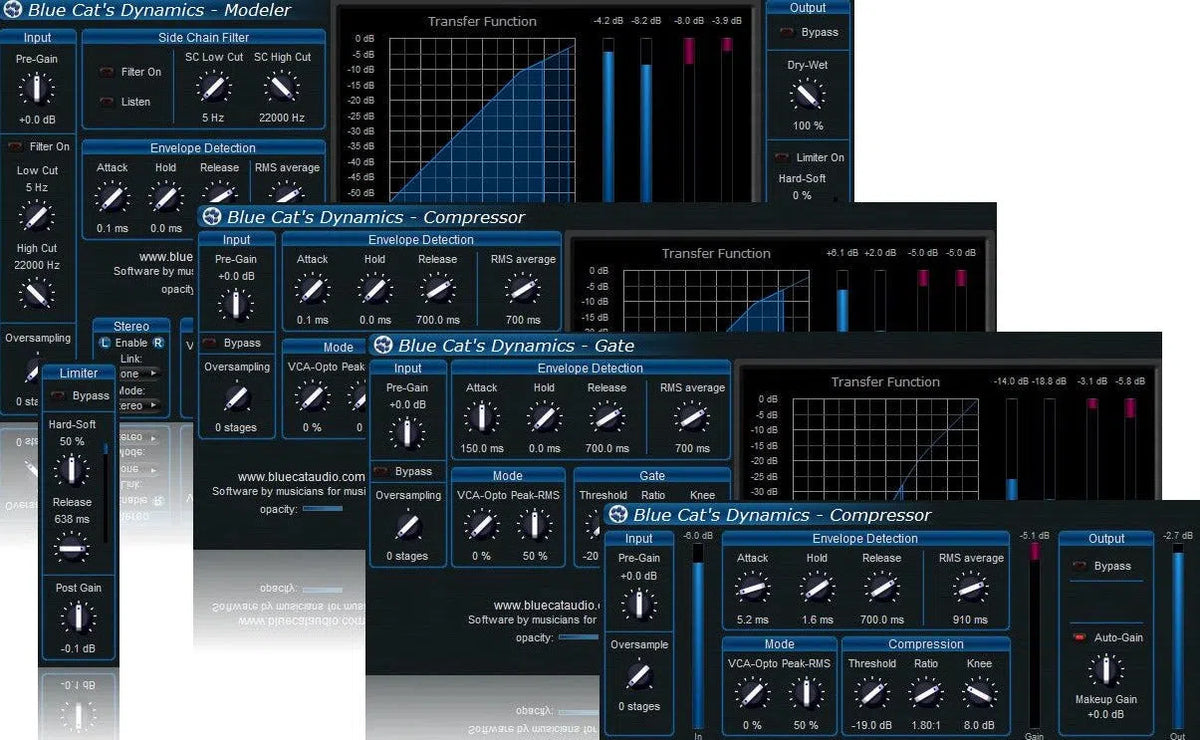This screenshot has width=1200, height=740.
Task: Enable Filter On in the Side Chain Filter
Action: 105,73
